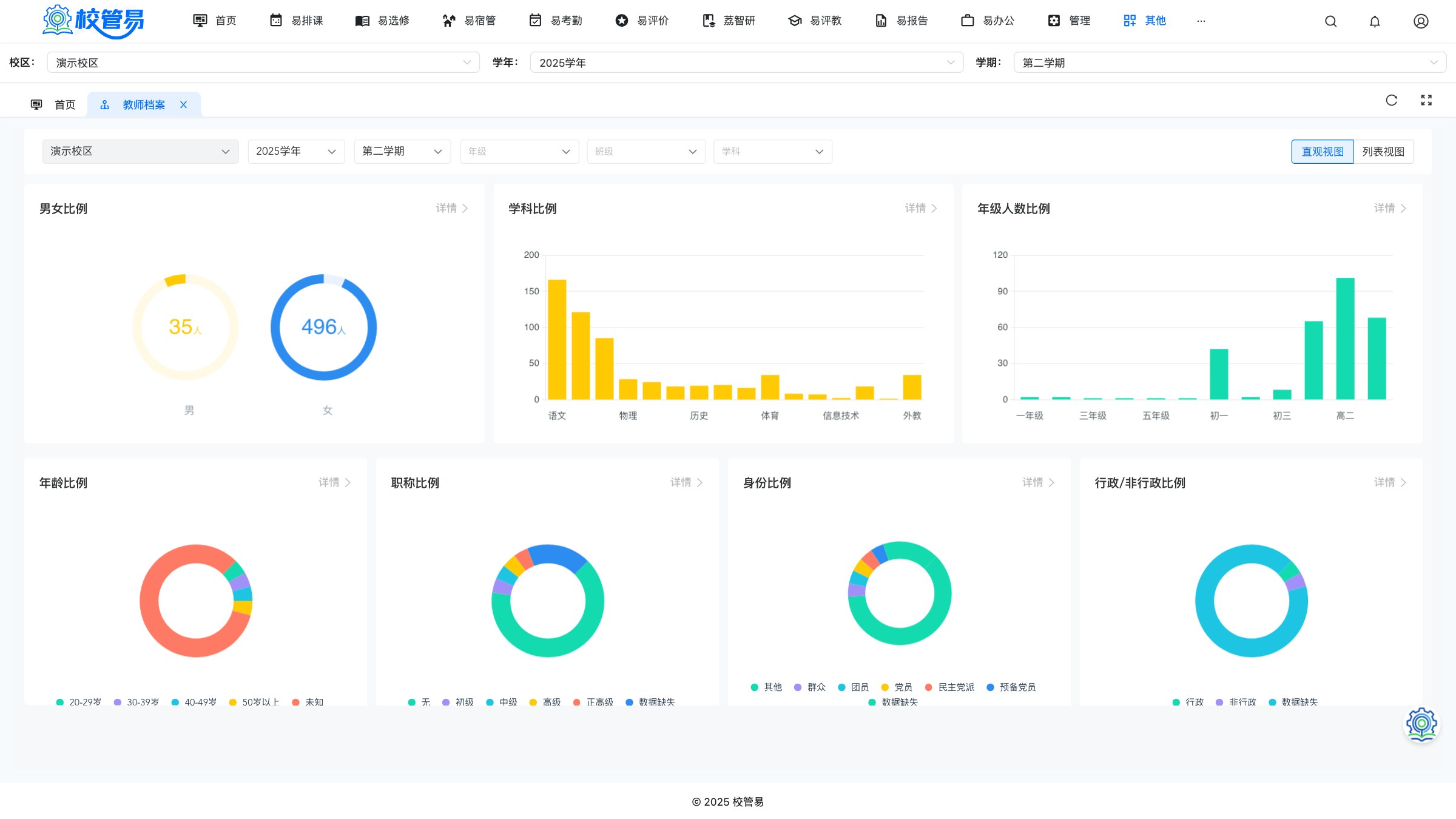1456x819 pixels.
Task: Click the refresh icon in the tab bar
Action: point(1392,100)
